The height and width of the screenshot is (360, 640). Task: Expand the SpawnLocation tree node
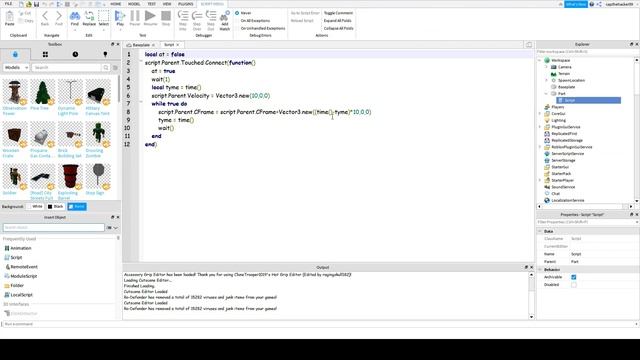point(547,80)
